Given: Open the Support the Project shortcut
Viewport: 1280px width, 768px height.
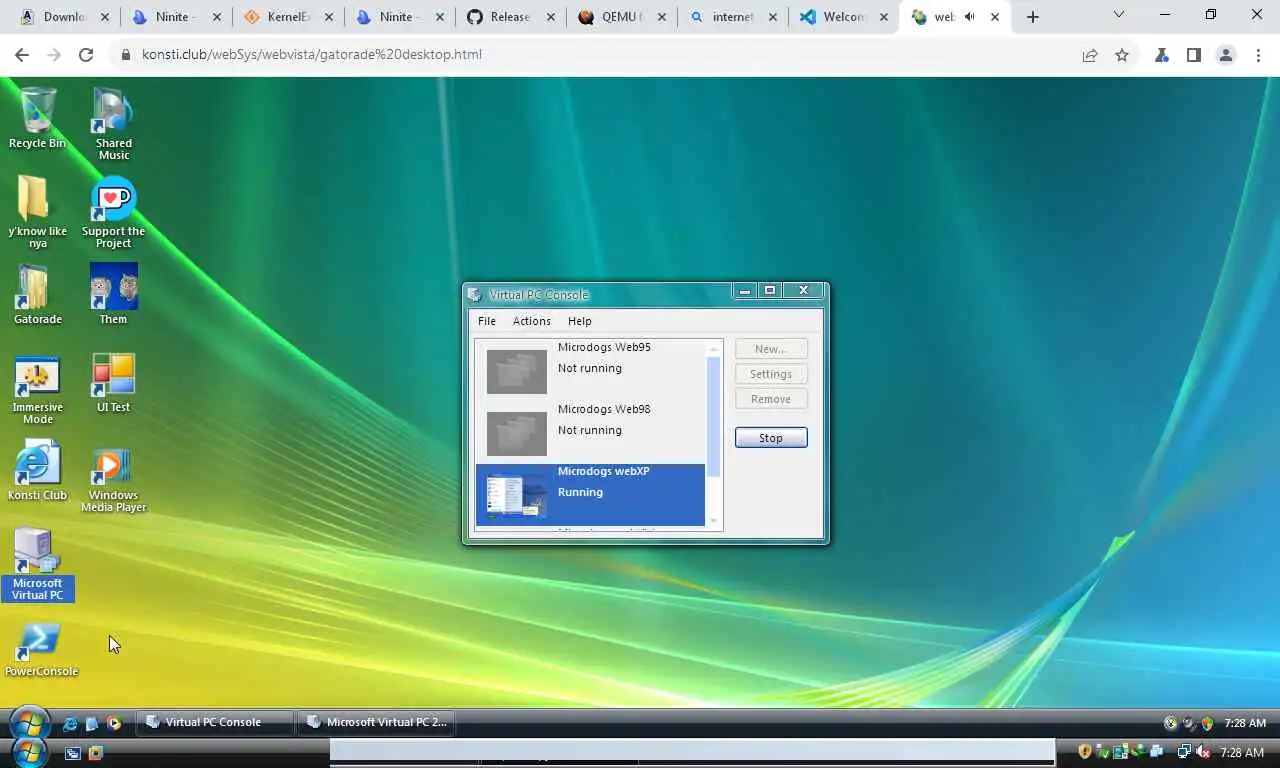Looking at the screenshot, I should pos(113,211).
